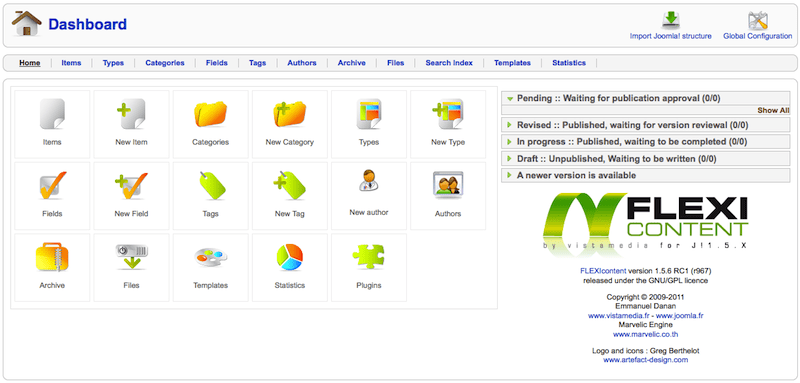Open the Statistics pie chart icon

pyautogui.click(x=289, y=257)
